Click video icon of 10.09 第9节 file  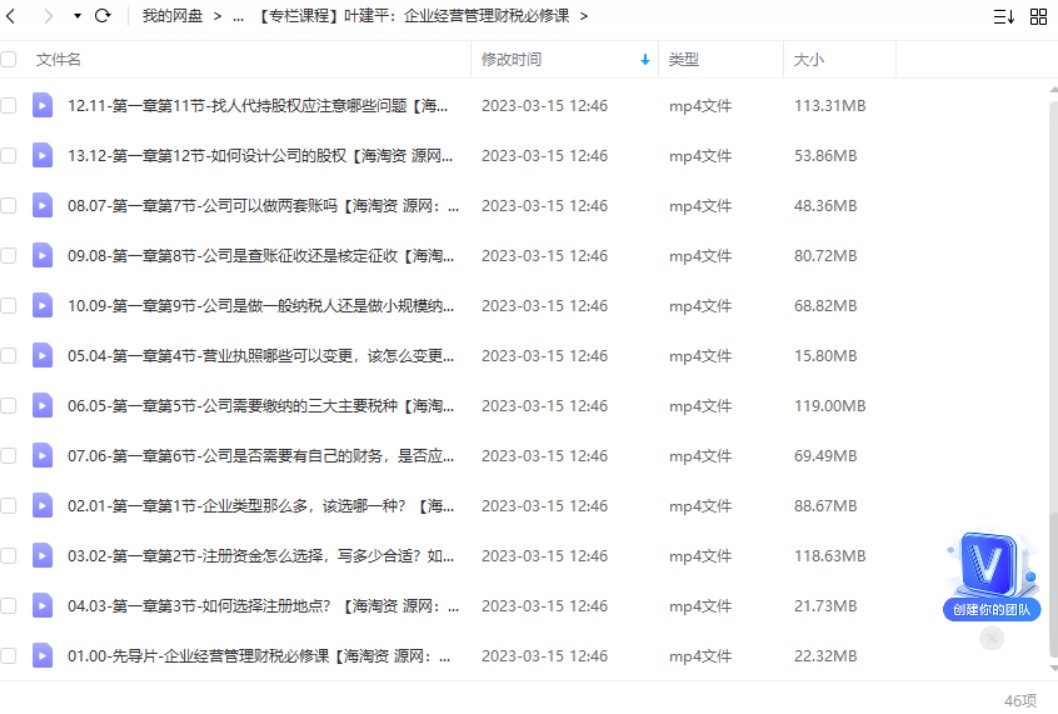[43, 305]
